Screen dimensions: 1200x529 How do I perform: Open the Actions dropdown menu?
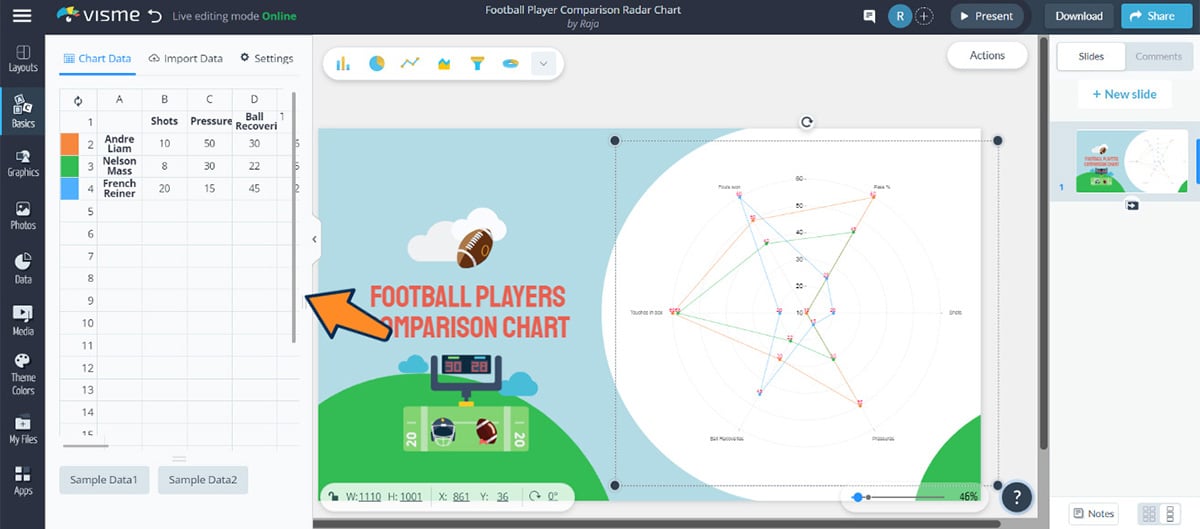pyautogui.click(x=987, y=56)
